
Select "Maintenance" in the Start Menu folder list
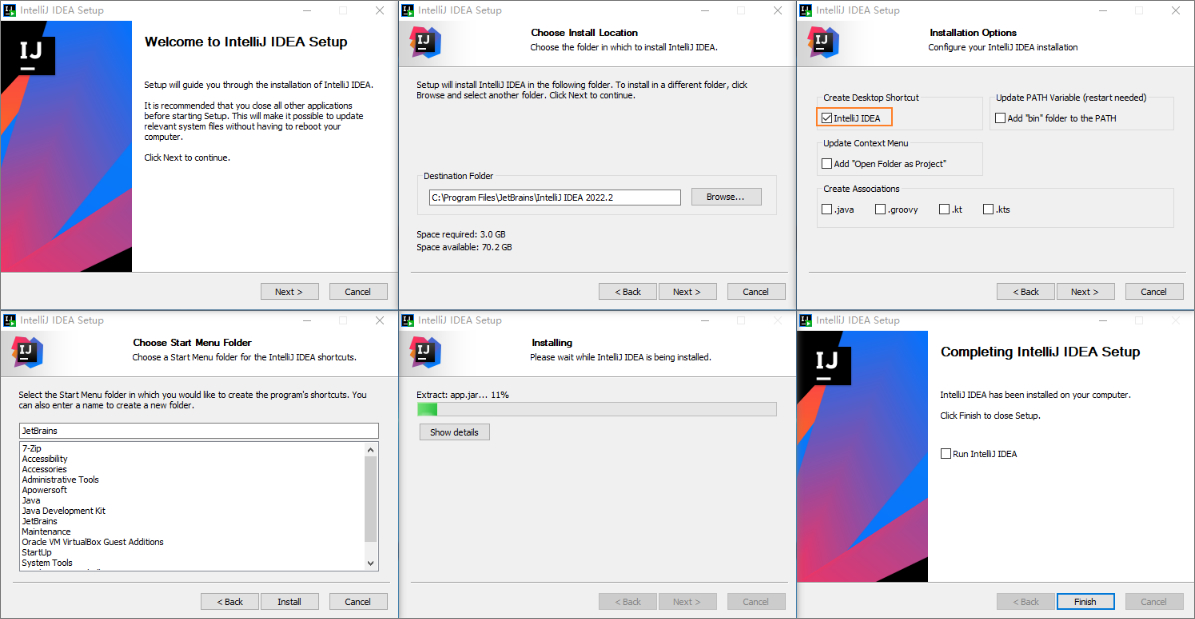click(x=46, y=531)
